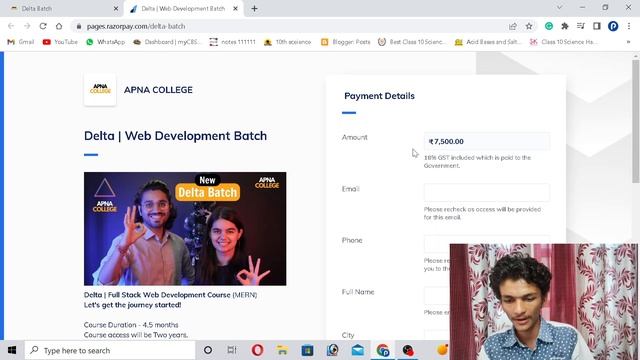Open the media control icon in toolbar
Screen dimensions: 640x360
pos(581,26)
